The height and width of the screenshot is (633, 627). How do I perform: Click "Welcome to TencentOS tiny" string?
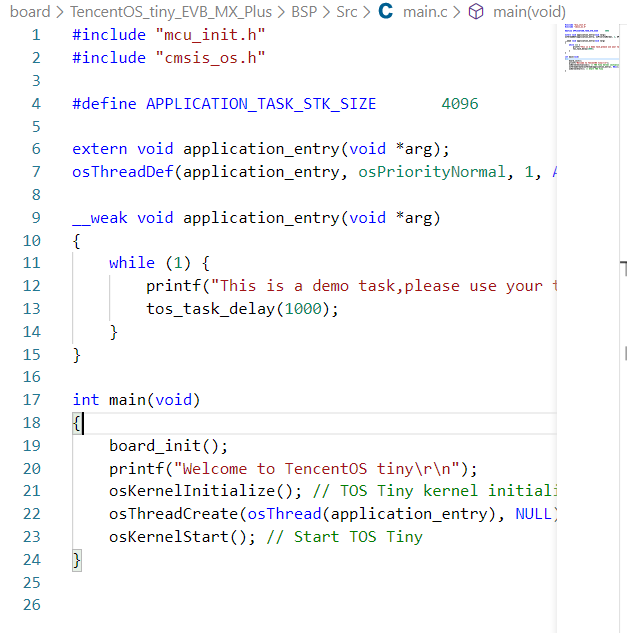[317, 469]
